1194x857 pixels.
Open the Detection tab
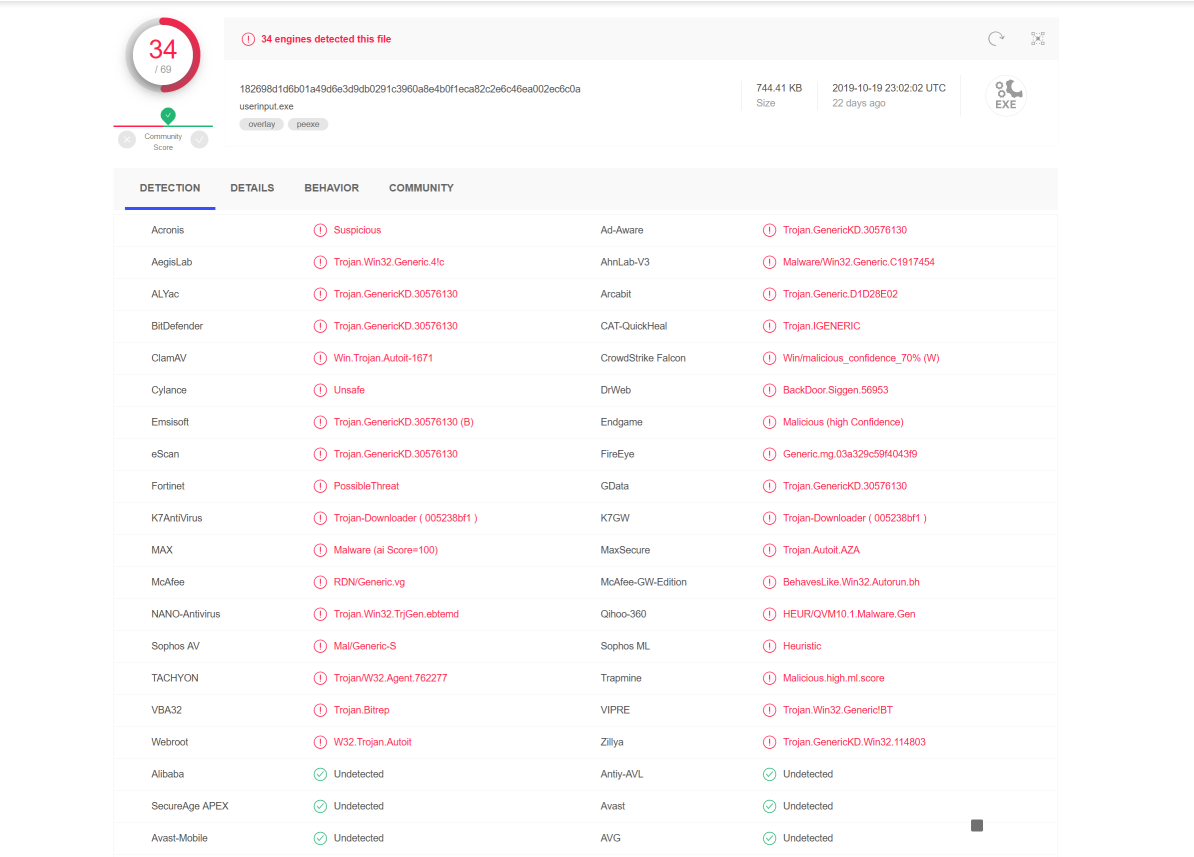pyautogui.click(x=170, y=188)
